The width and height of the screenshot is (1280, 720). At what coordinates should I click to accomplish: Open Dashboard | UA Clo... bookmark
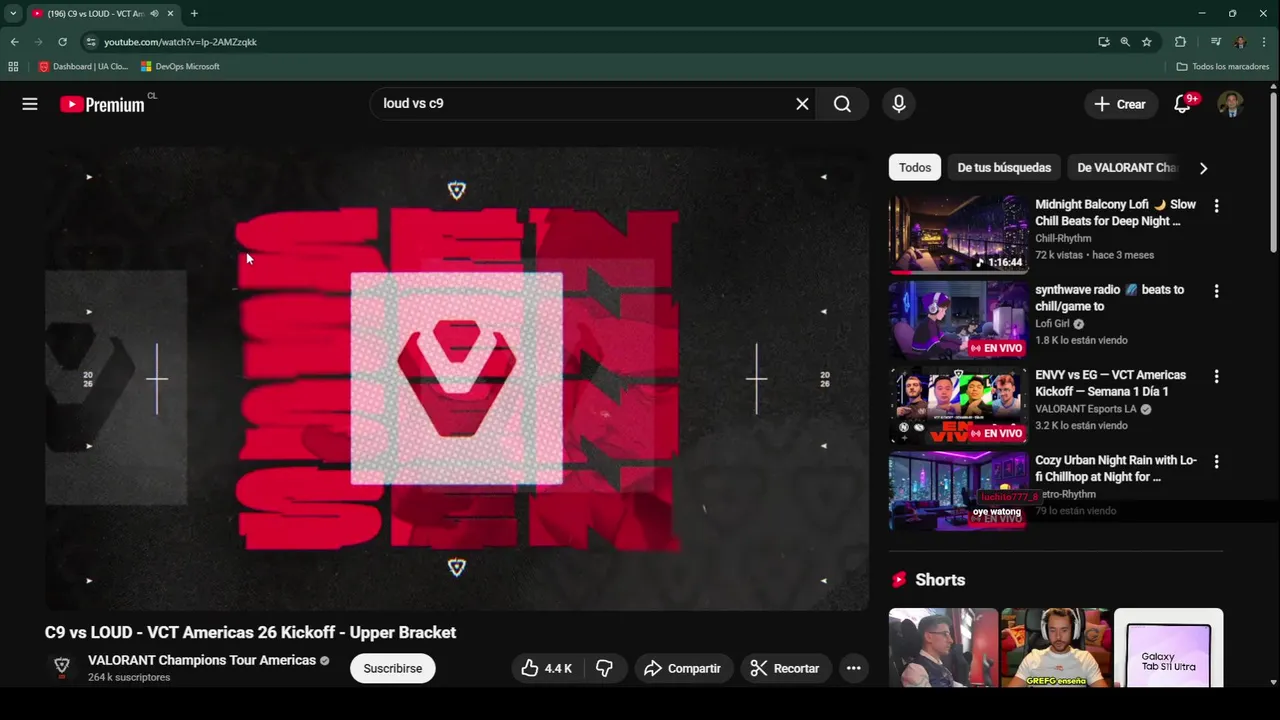pos(83,67)
